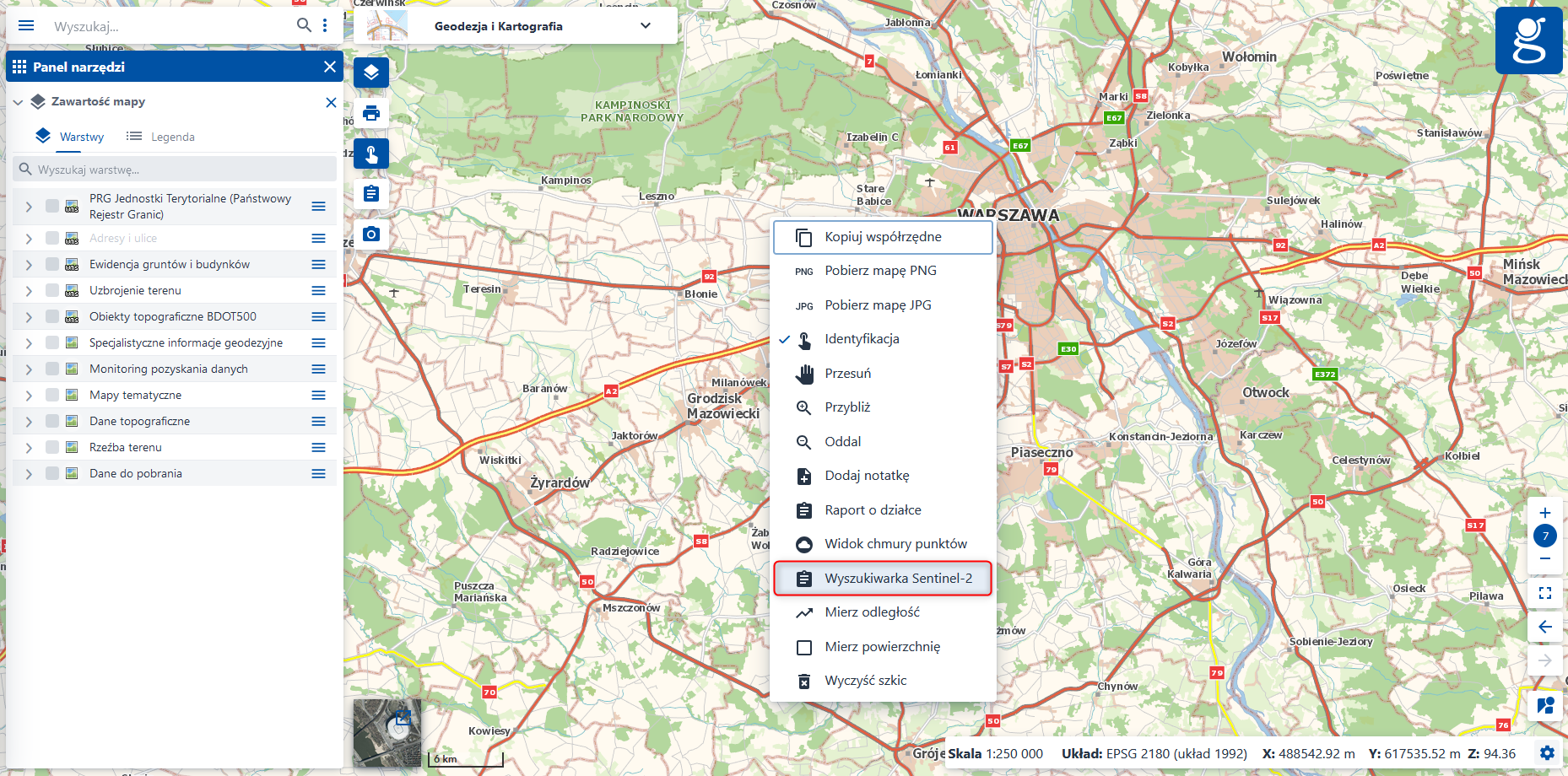Click the print map icon
This screenshot has width=1568, height=776.
pyautogui.click(x=371, y=113)
